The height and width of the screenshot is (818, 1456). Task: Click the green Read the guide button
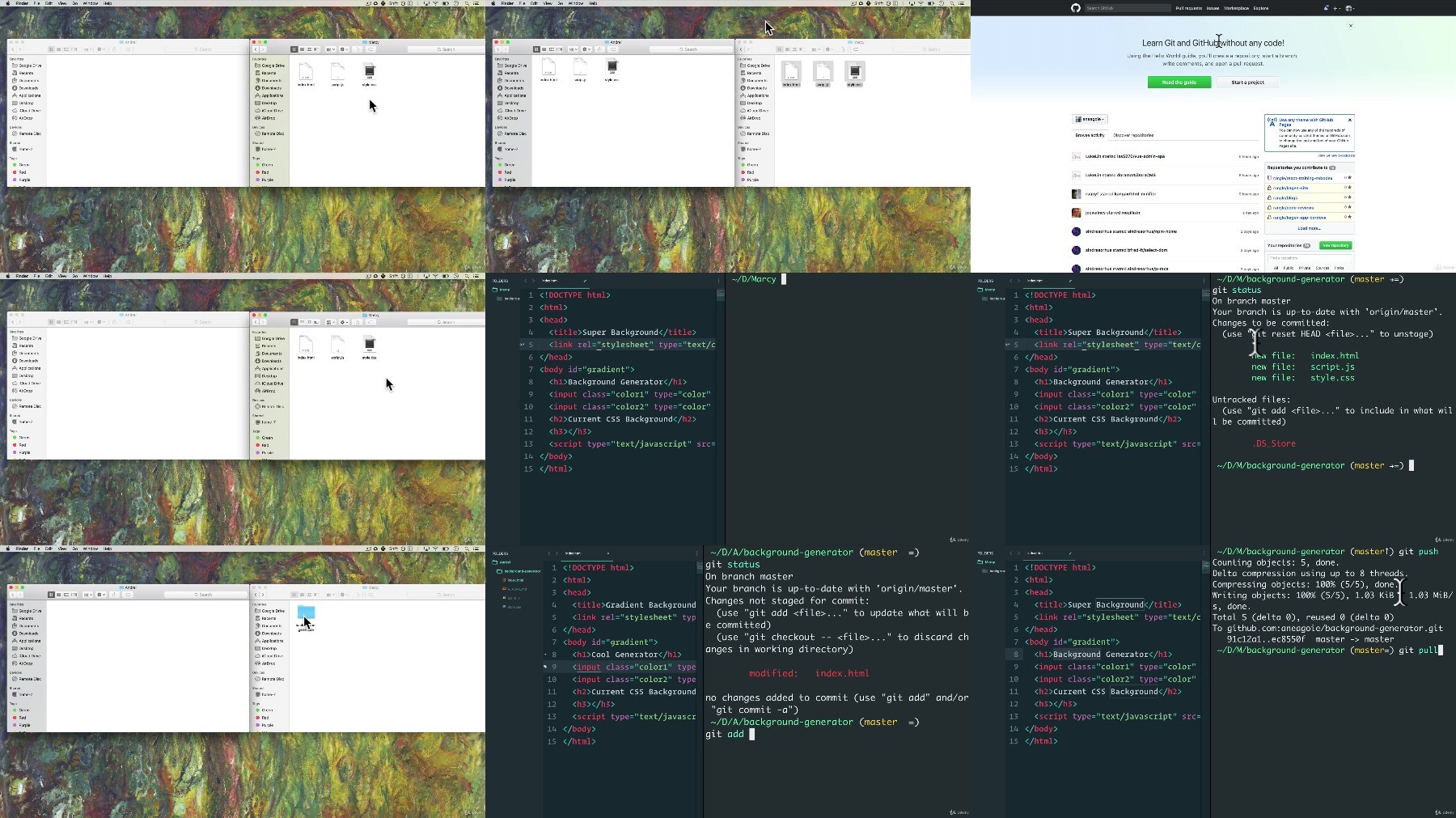tap(1179, 83)
